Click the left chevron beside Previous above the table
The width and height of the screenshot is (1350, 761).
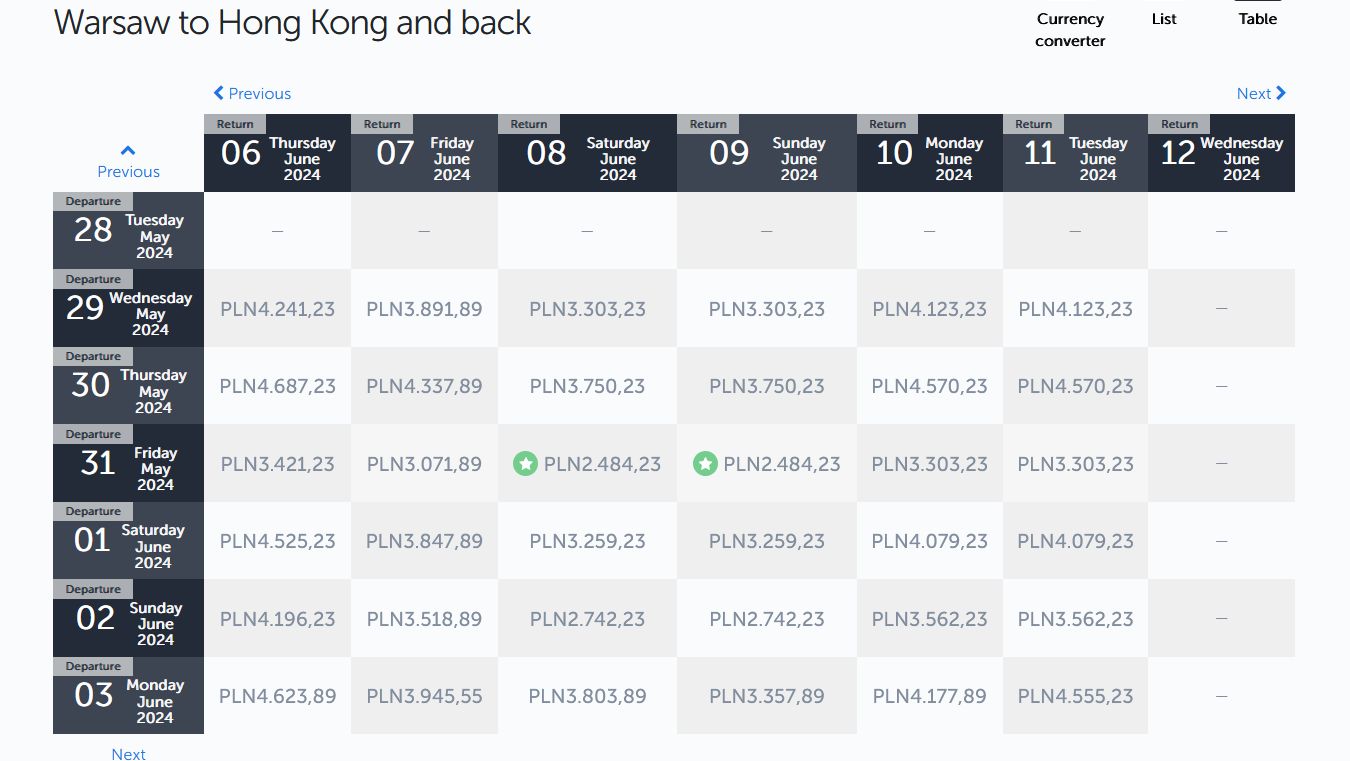[x=219, y=93]
